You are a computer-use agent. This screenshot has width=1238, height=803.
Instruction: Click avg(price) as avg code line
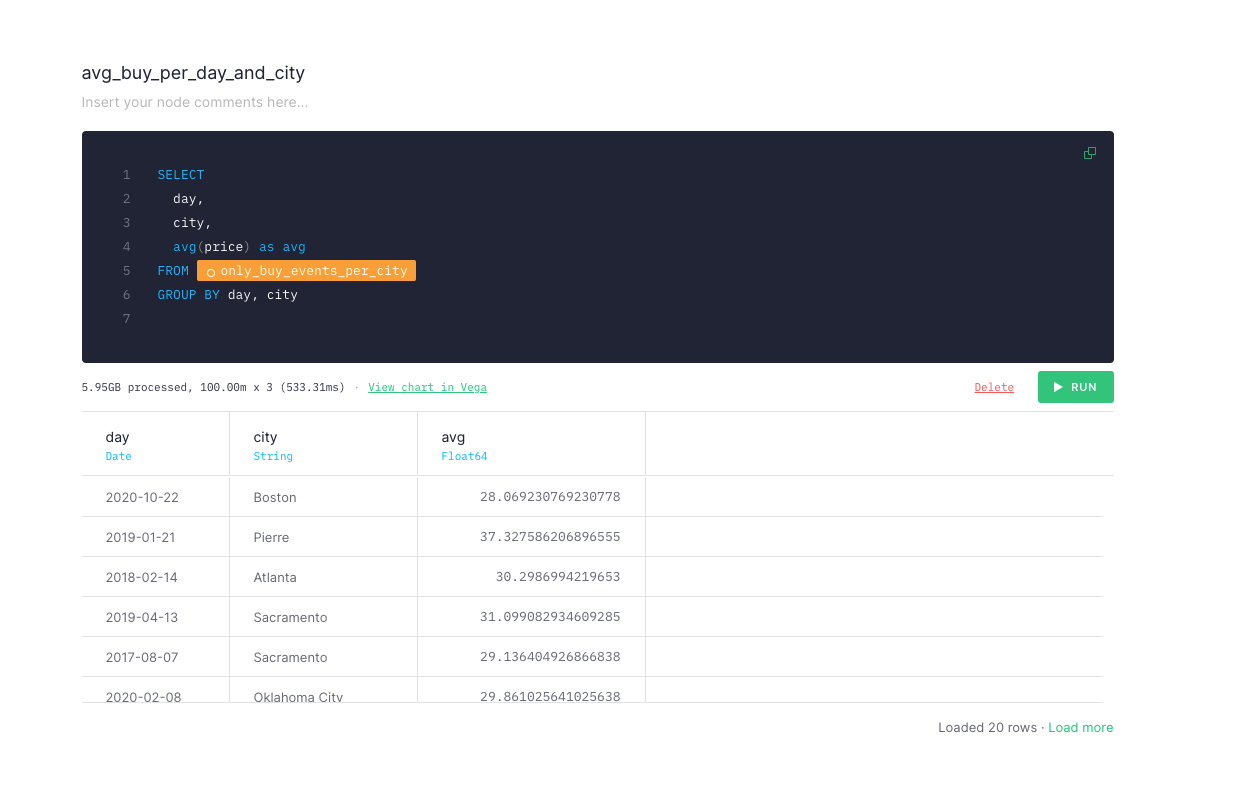(239, 247)
